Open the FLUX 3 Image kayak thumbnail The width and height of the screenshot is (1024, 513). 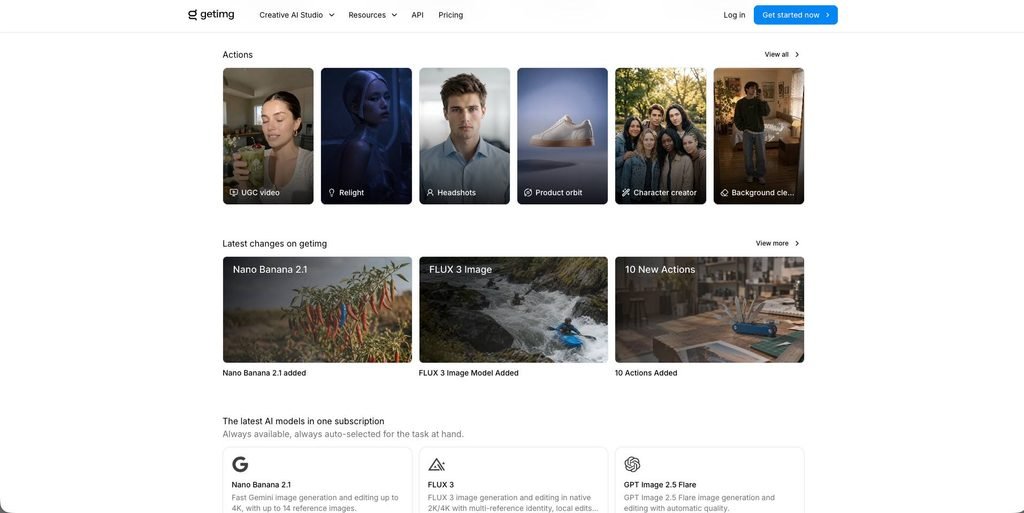513,309
